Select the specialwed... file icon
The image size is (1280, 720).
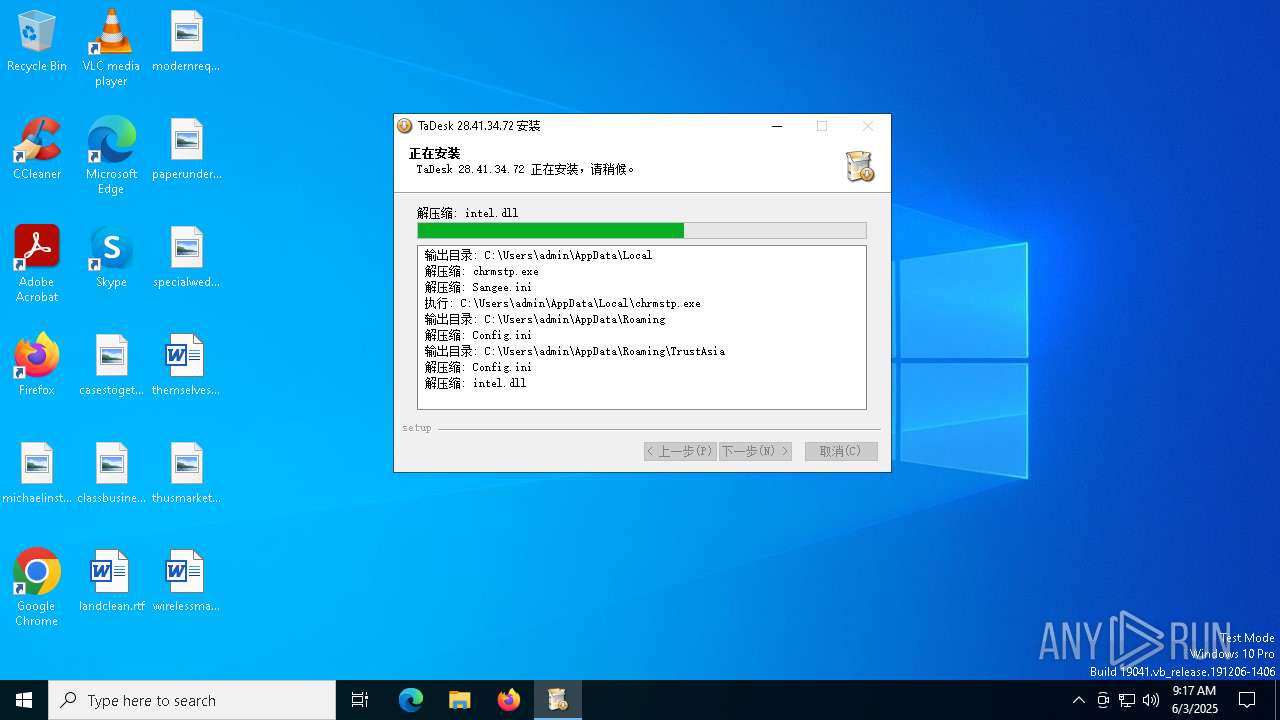(186, 257)
